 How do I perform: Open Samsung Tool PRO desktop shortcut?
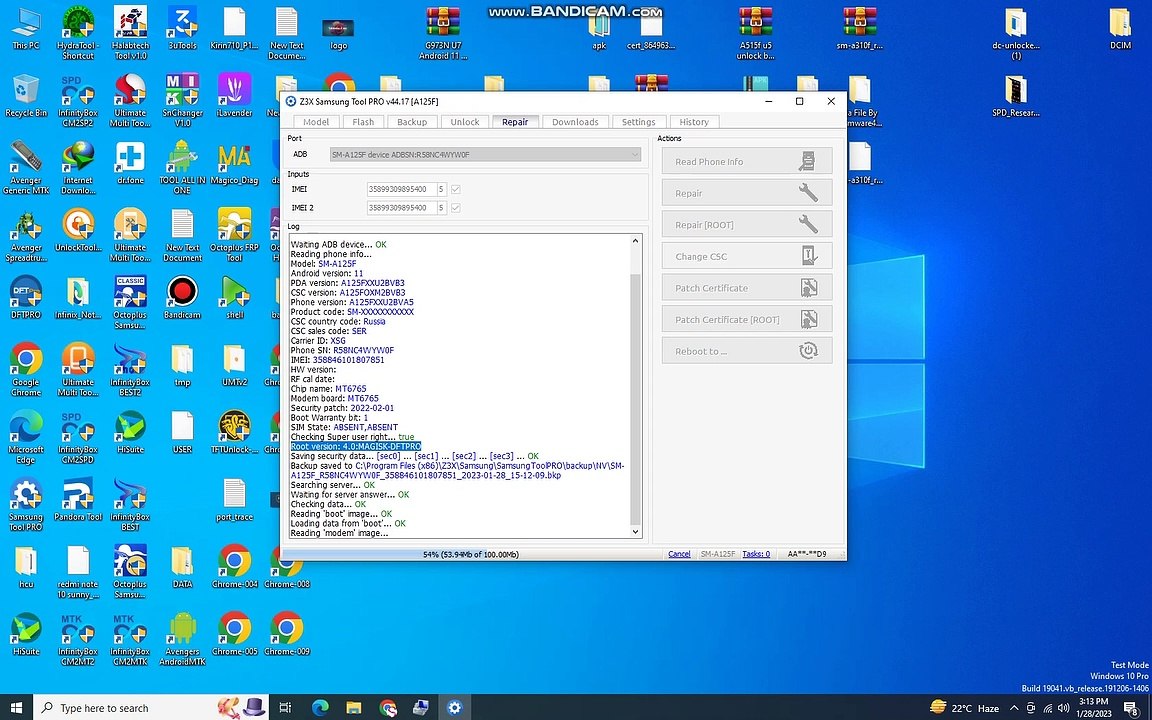point(26,505)
